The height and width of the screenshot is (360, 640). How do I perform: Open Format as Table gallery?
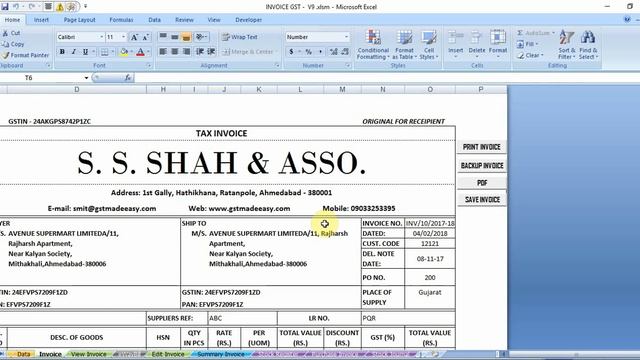[404, 44]
